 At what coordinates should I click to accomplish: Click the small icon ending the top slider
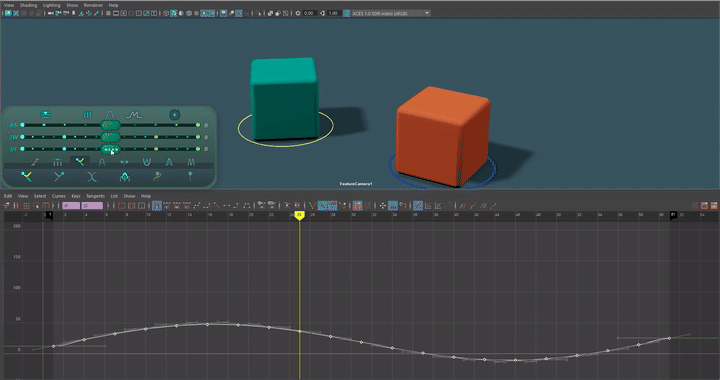pyautogui.click(x=206, y=125)
